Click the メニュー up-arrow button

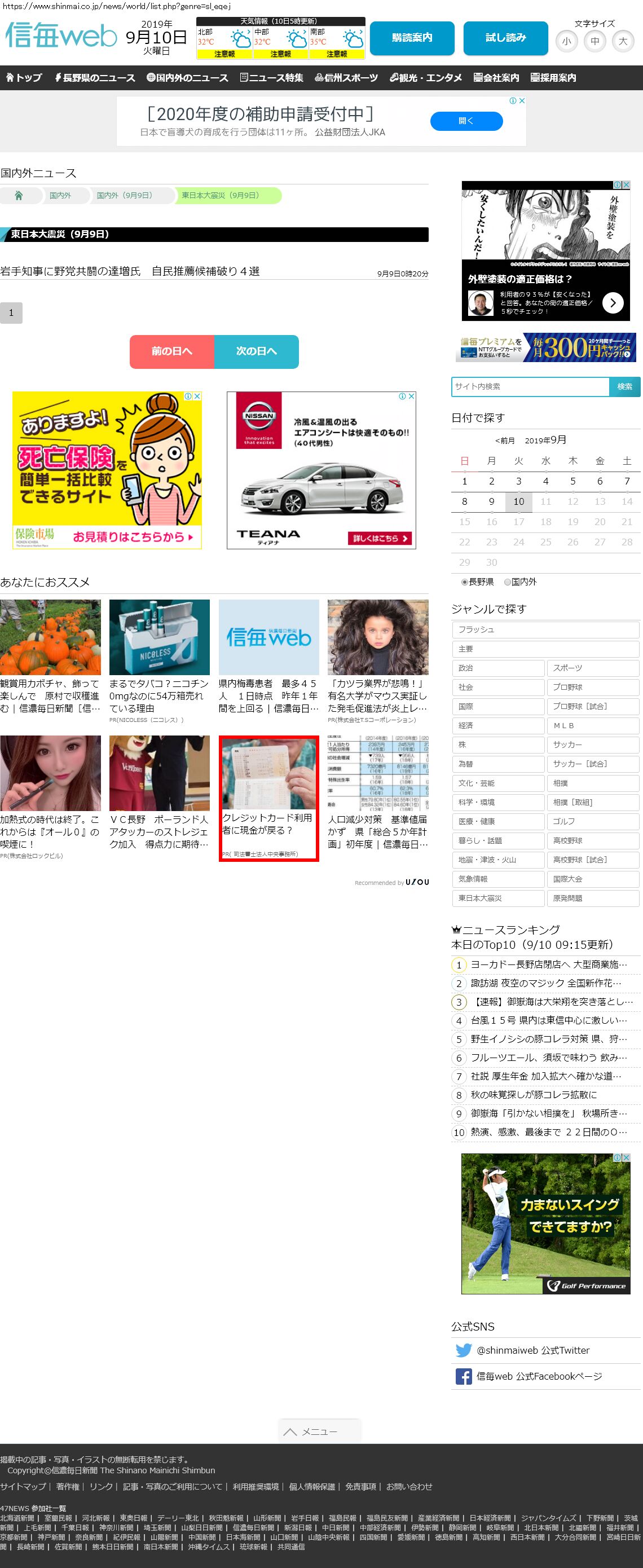[320, 1431]
